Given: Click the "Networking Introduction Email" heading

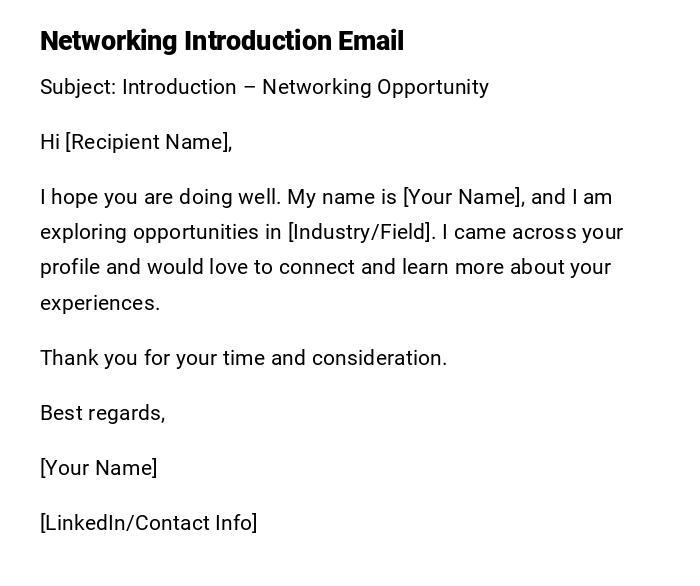Looking at the screenshot, I should [x=221, y=41].
